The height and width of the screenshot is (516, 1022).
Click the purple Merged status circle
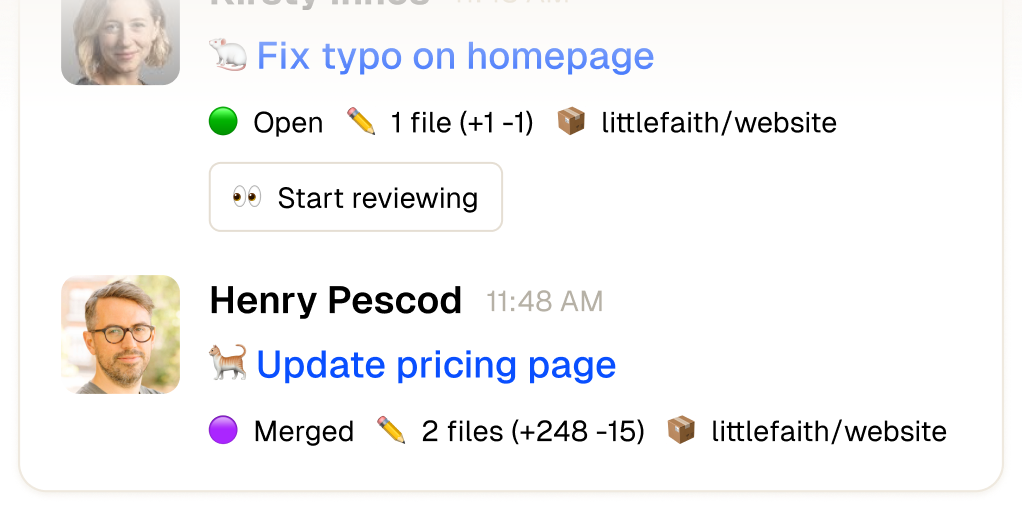223,431
